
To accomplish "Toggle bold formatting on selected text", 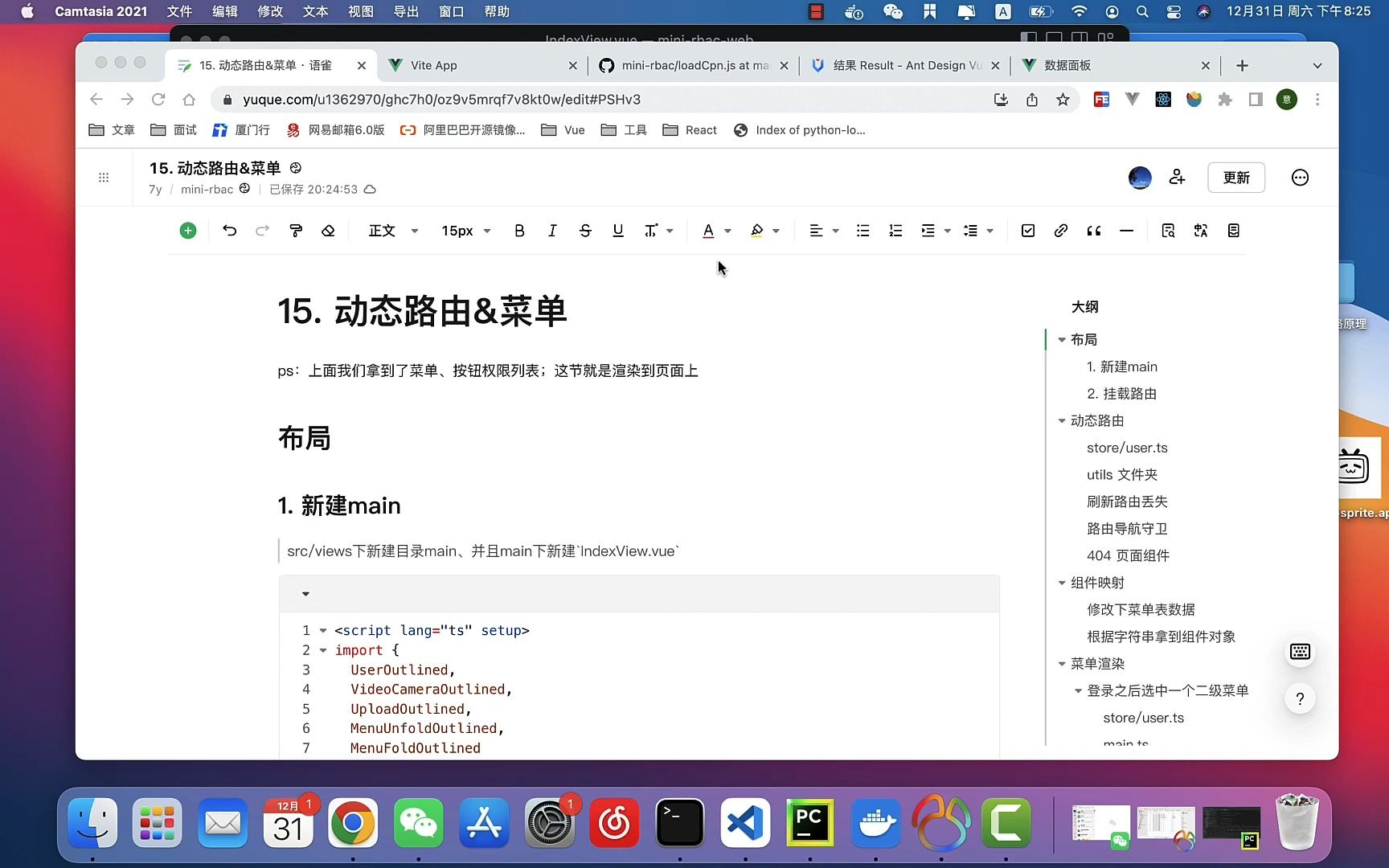I will (519, 231).
